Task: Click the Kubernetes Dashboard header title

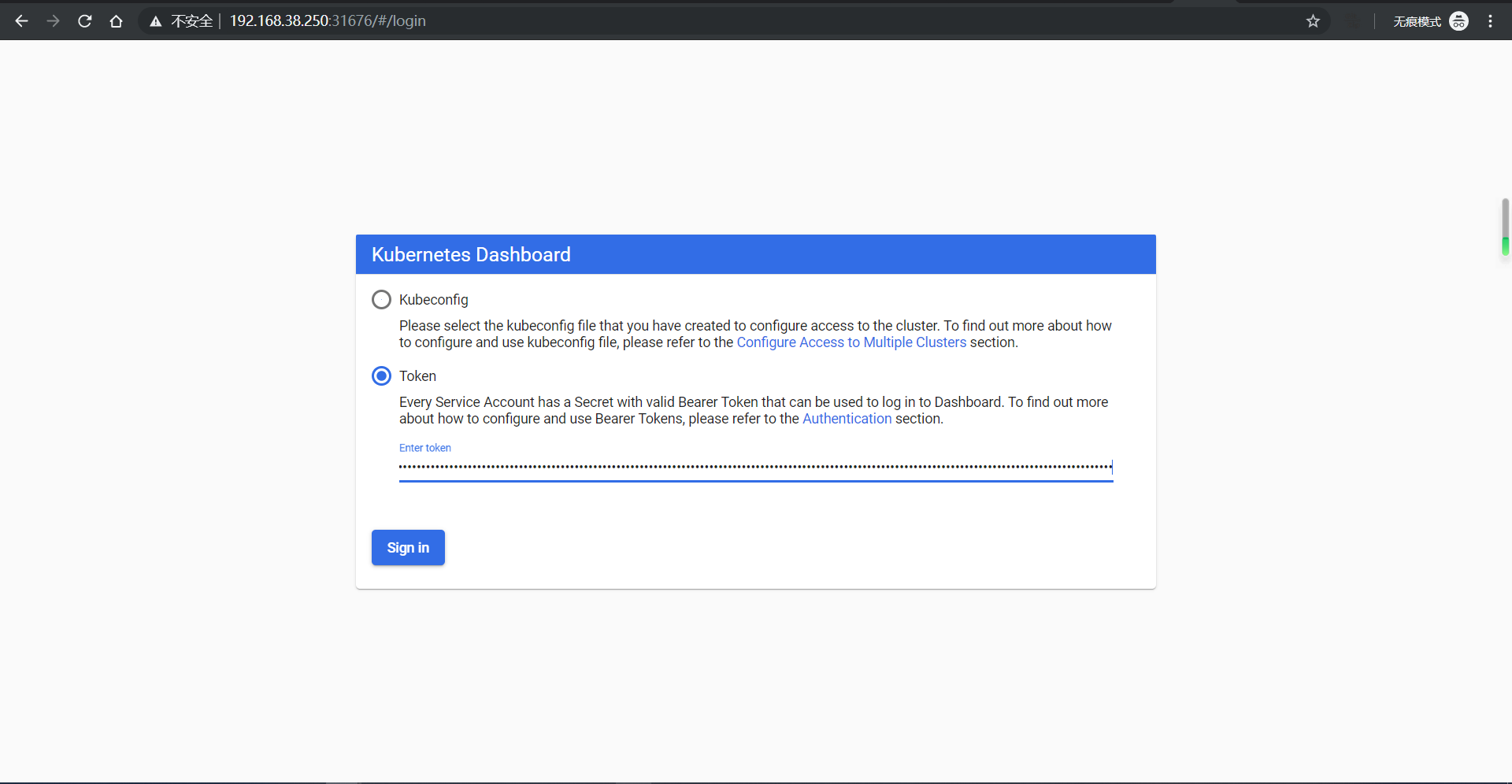Action: (471, 255)
